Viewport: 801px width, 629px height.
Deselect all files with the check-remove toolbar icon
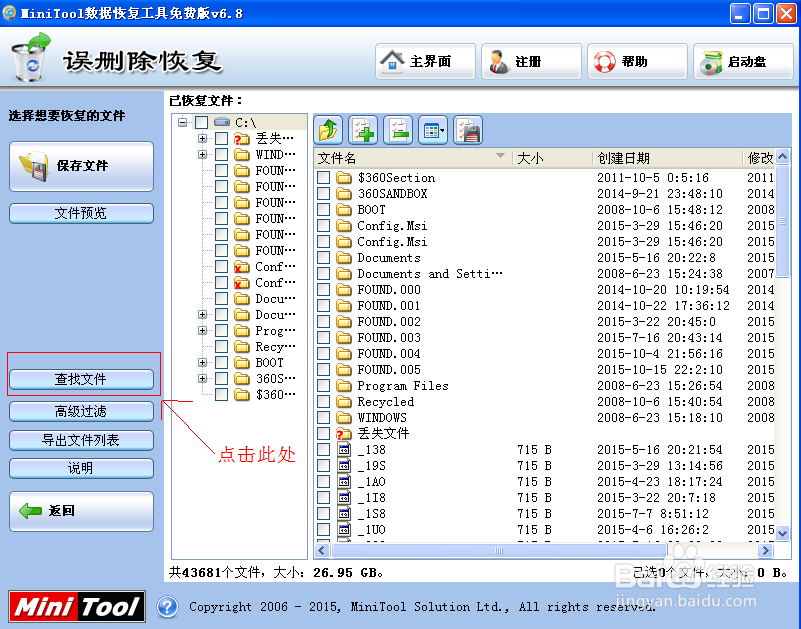click(x=398, y=130)
